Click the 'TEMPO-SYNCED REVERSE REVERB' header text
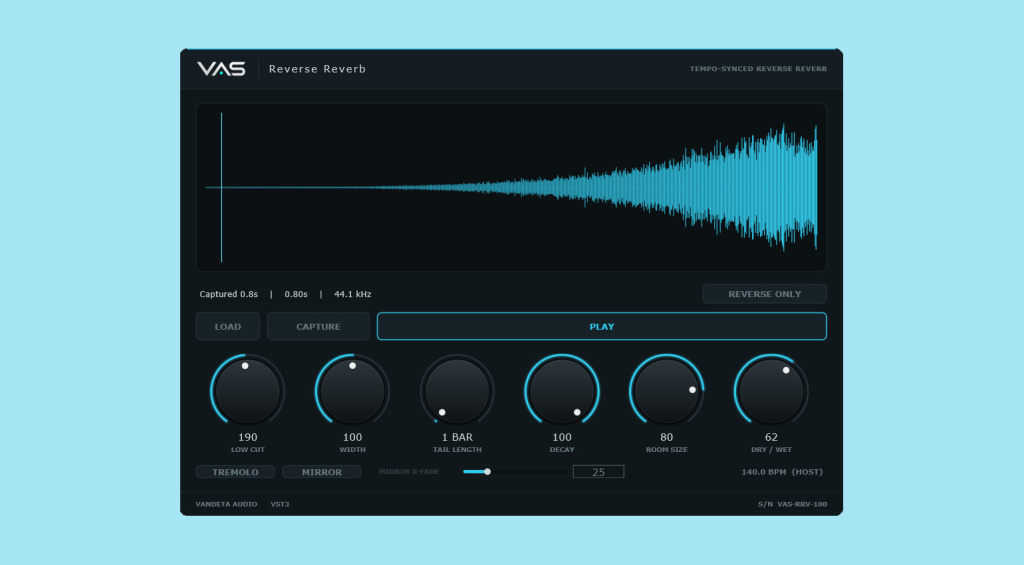 click(758, 69)
